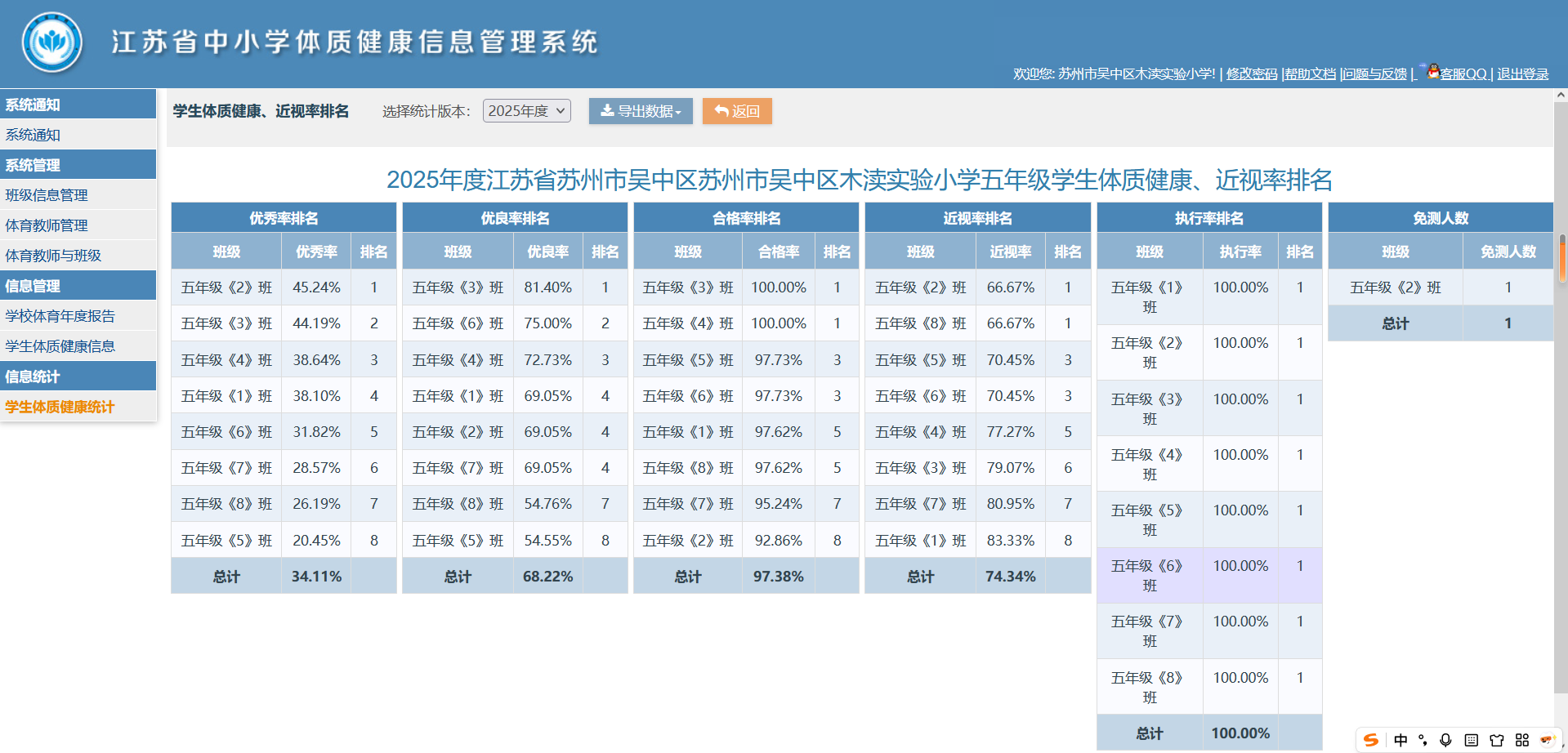Screen dimensions: 1568x753
Task: Click the shirt skin icon in the IME bar
Action: pyautogui.click(x=1496, y=740)
